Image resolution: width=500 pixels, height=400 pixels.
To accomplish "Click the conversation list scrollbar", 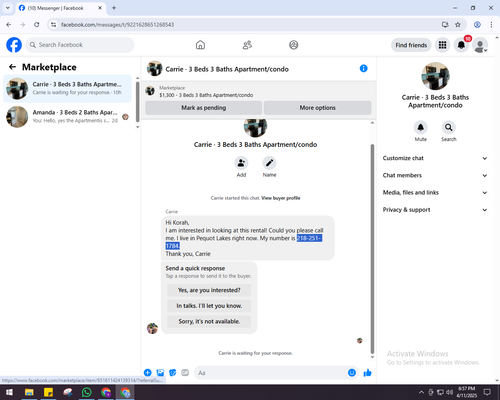I will (137, 102).
